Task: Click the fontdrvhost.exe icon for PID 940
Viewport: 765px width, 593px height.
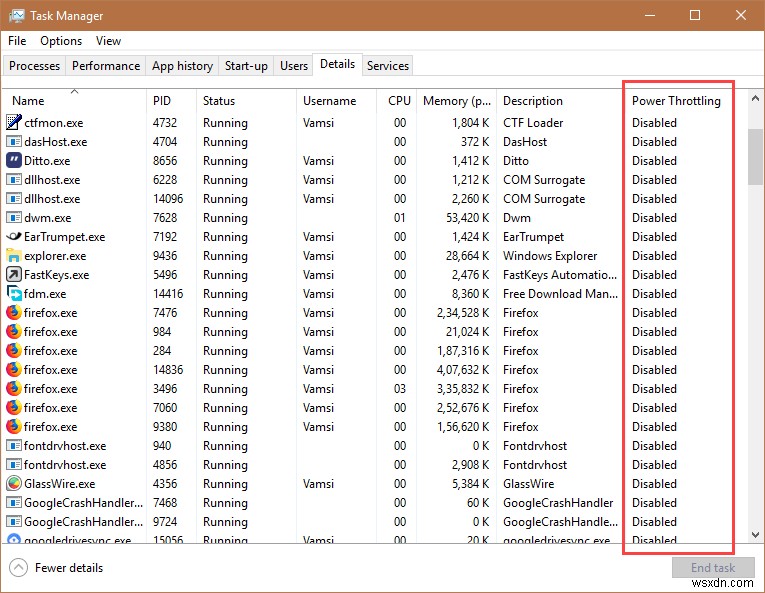Action: 14,446
